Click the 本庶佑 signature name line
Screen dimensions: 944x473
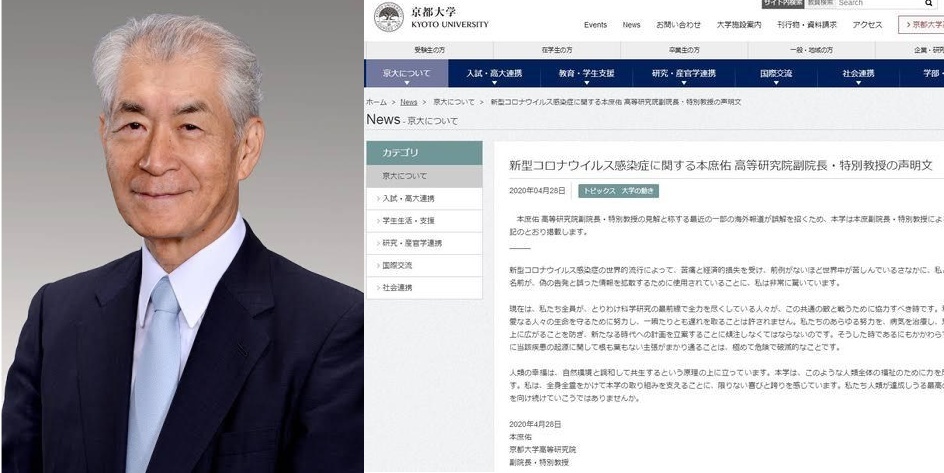521,437
